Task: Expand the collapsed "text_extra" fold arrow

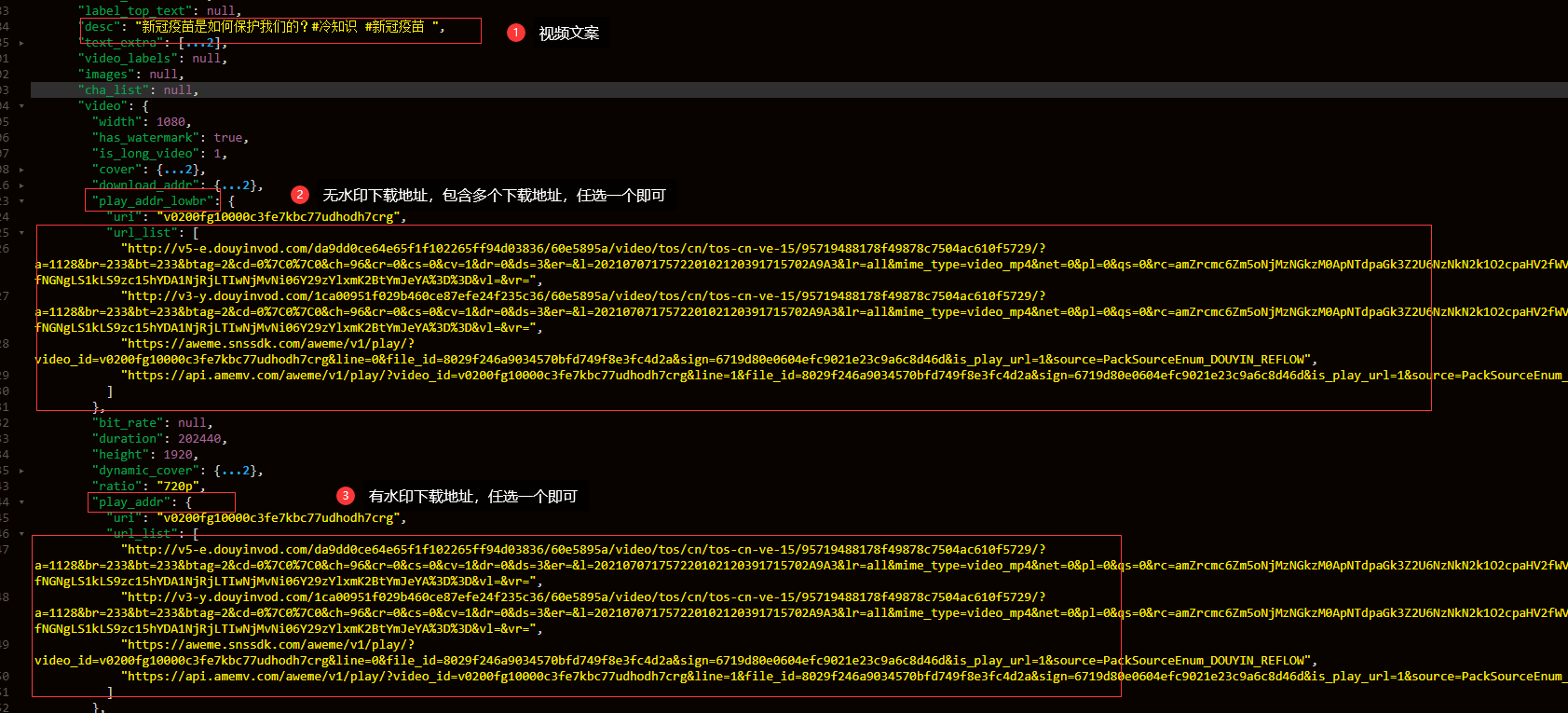Action: [x=21, y=43]
